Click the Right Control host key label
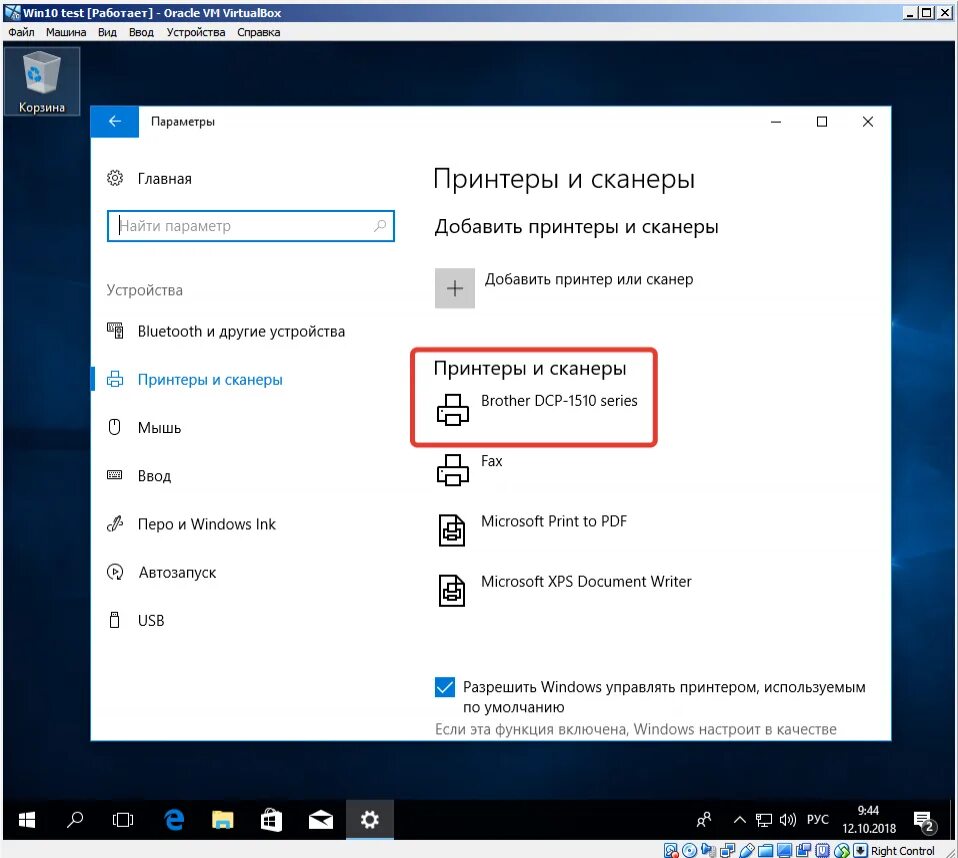Viewport: 958px width, 858px height. 902,851
